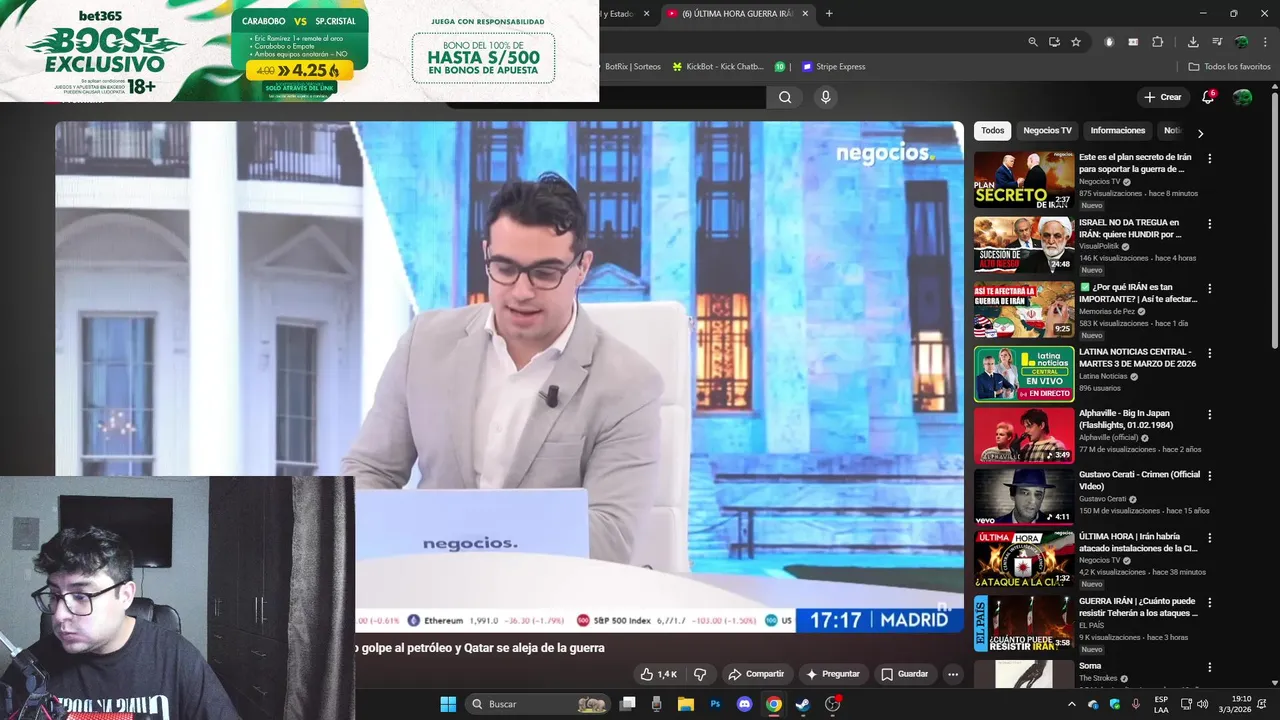
Task: Open Alphaville Big In Japan video
Action: 1127,419
